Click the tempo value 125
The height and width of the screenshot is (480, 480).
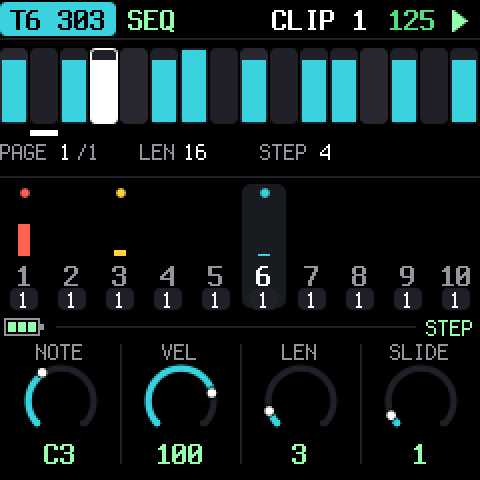tap(412, 21)
